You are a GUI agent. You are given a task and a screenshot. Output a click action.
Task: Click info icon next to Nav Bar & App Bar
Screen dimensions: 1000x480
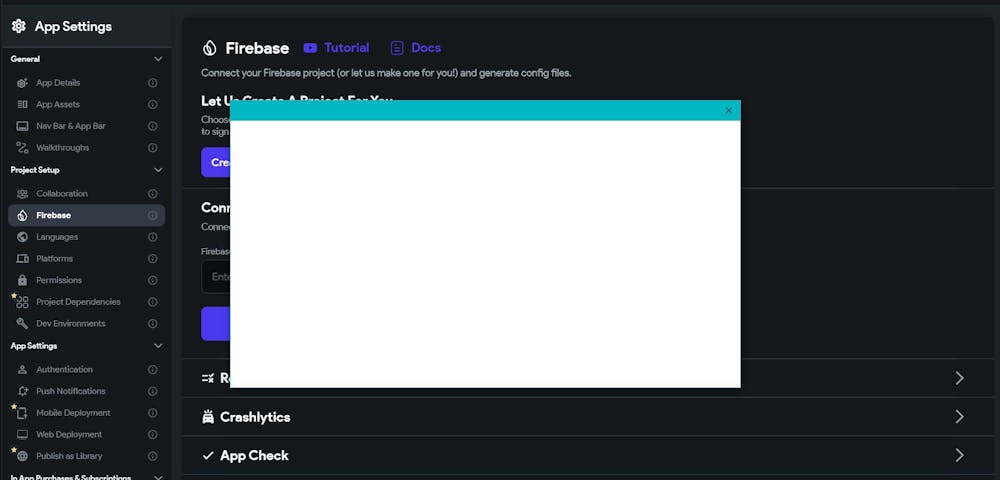(152, 126)
